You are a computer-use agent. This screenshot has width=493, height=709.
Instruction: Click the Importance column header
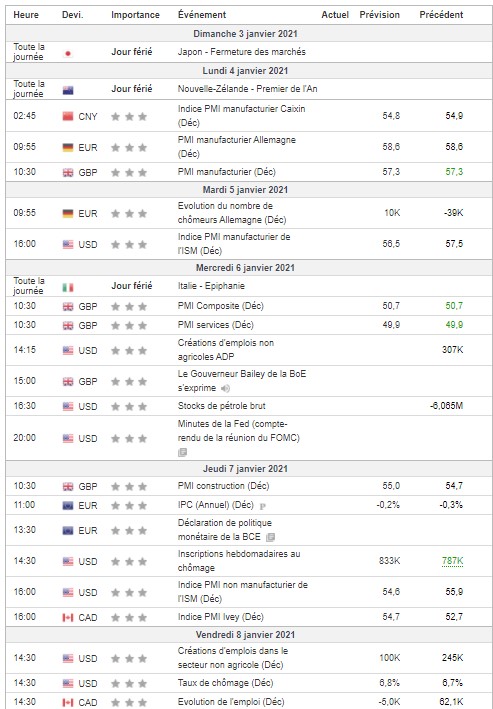point(135,14)
